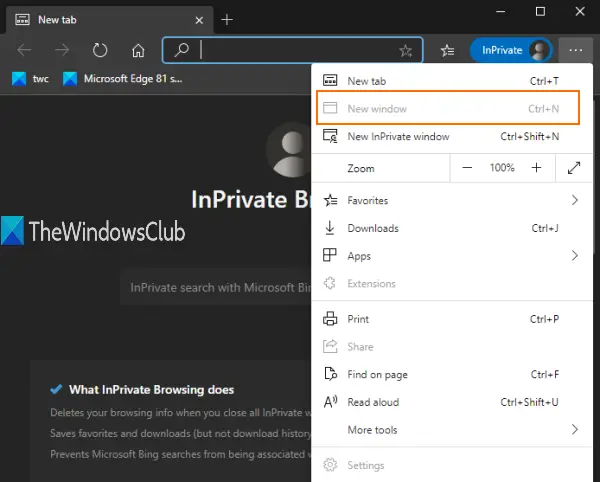Maximize the browser window

click(x=540, y=12)
